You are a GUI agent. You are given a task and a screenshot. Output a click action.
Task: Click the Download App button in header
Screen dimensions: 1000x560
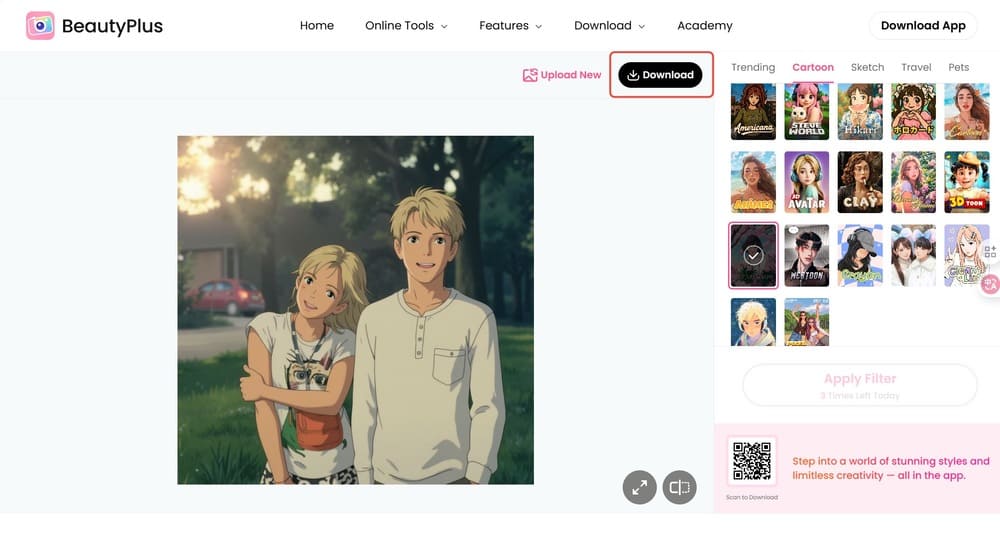[923, 26]
